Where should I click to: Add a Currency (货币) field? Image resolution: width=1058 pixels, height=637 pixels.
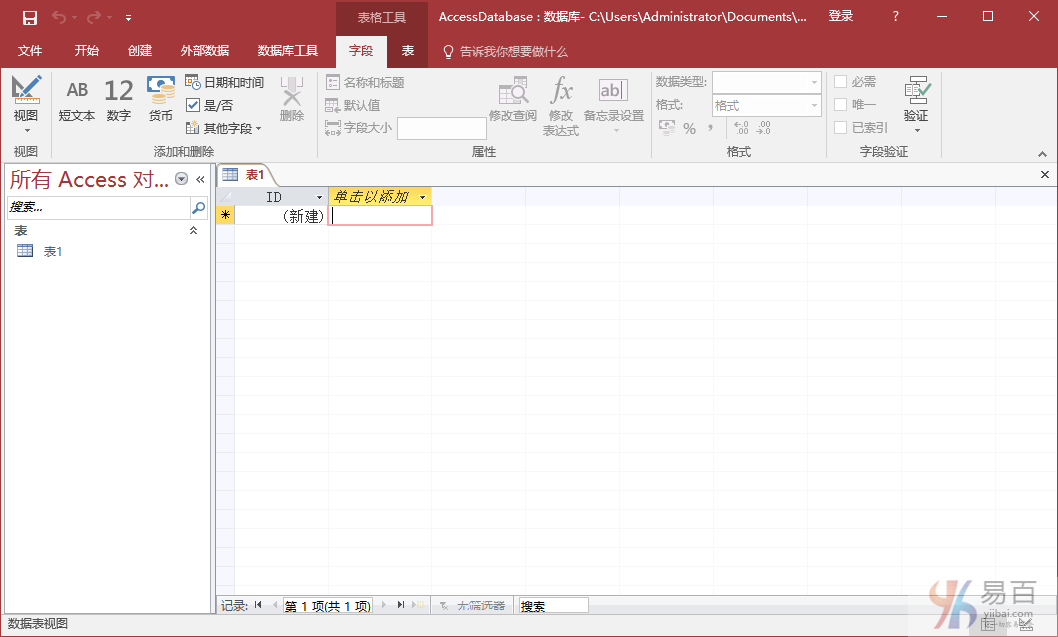(161, 101)
